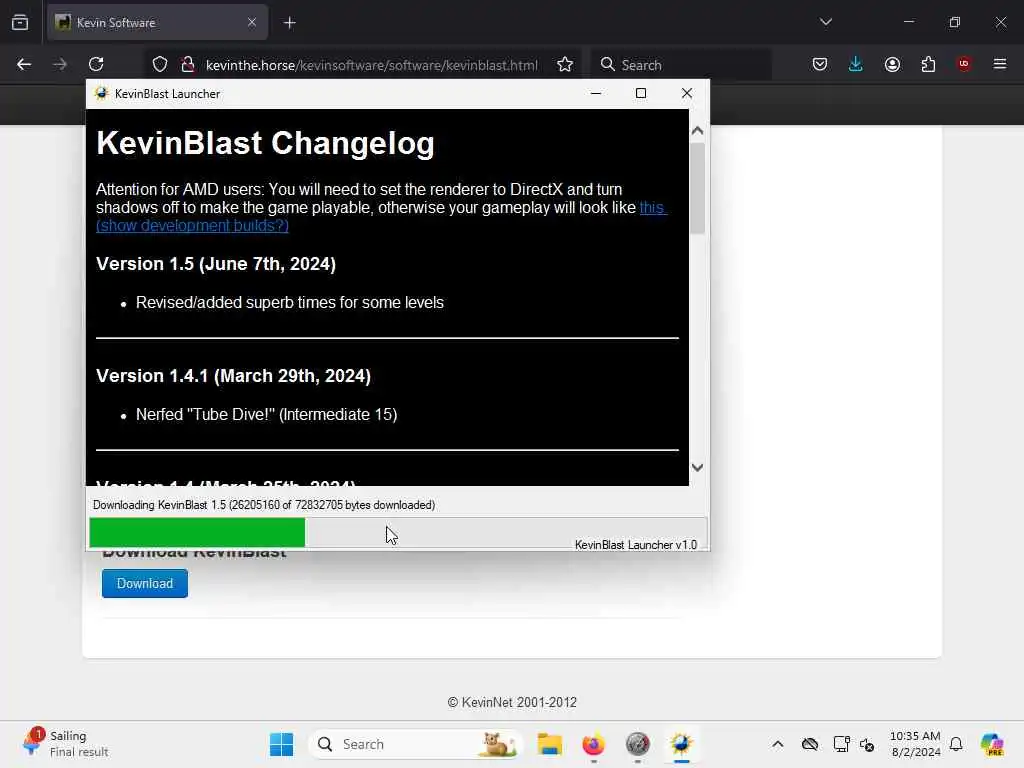Click the changelog scrollbar up arrow
The height and width of the screenshot is (768, 1024).
click(697, 131)
